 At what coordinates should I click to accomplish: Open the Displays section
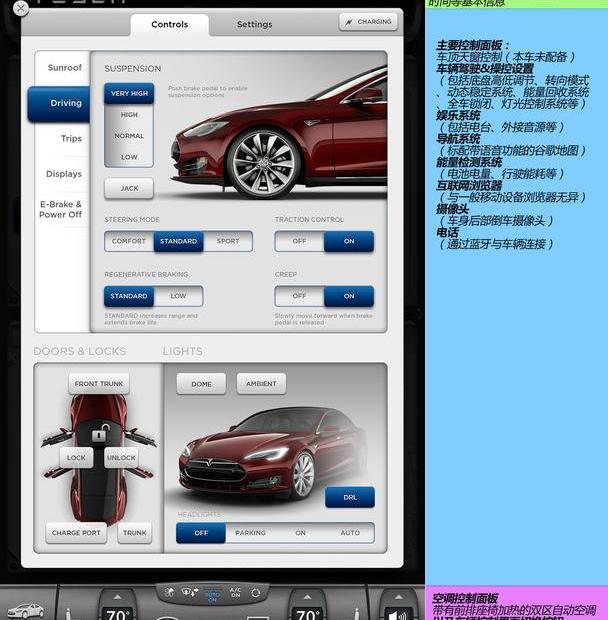tap(64, 174)
